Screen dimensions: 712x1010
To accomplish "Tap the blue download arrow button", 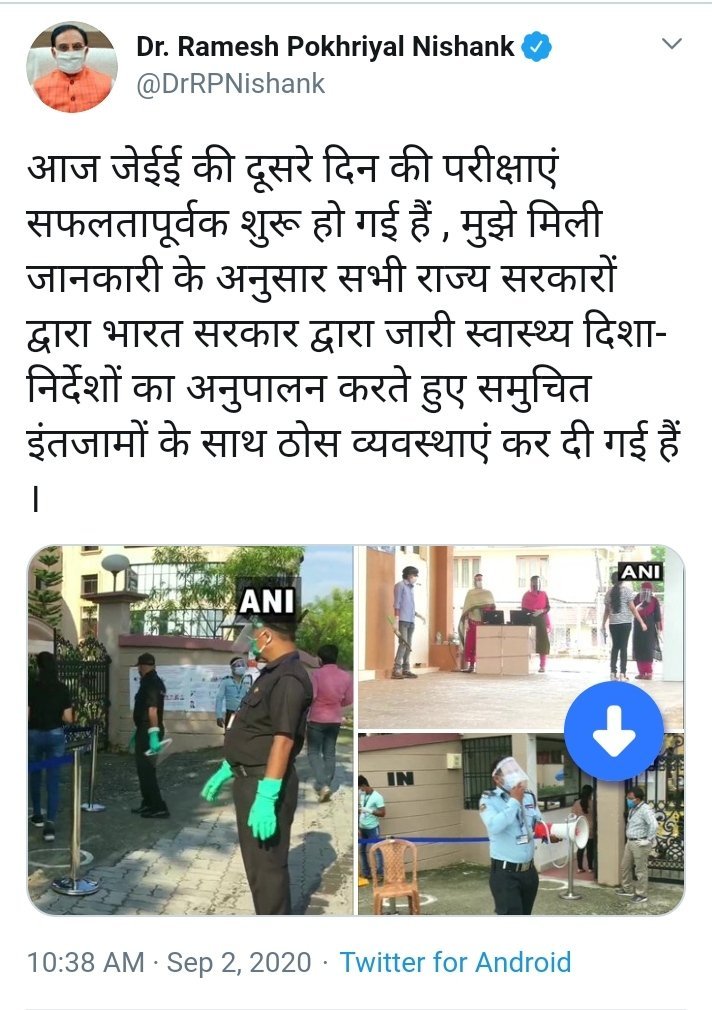I will tap(613, 731).
